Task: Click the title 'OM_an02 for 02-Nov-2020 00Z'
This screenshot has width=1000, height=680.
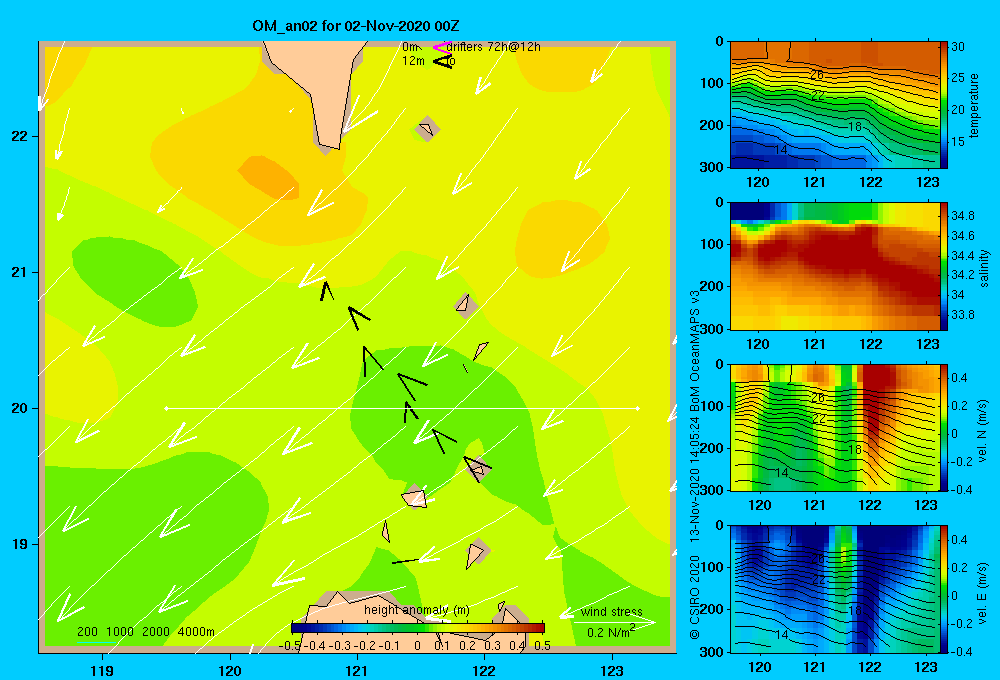Action: [x=356, y=26]
